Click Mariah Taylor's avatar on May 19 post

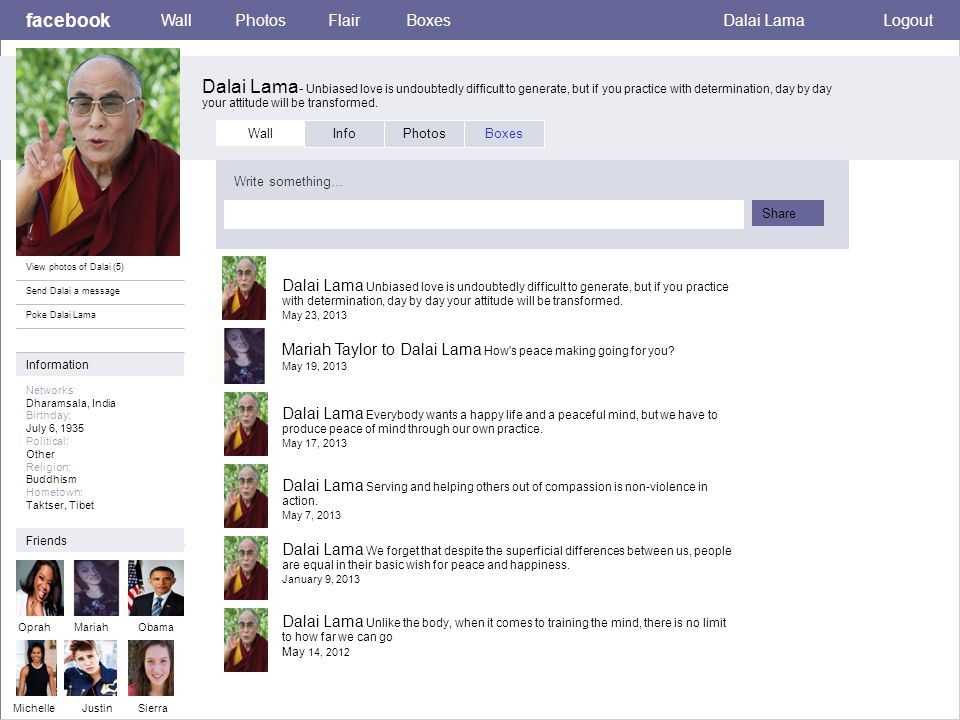click(x=244, y=356)
